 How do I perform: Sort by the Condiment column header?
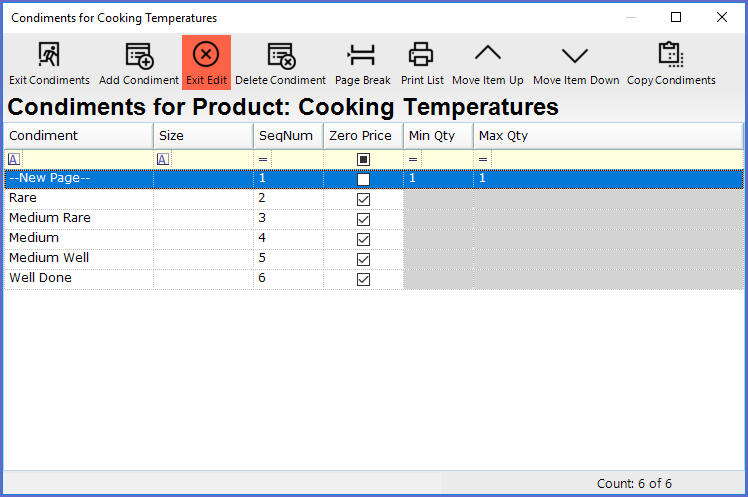[x=78, y=136]
